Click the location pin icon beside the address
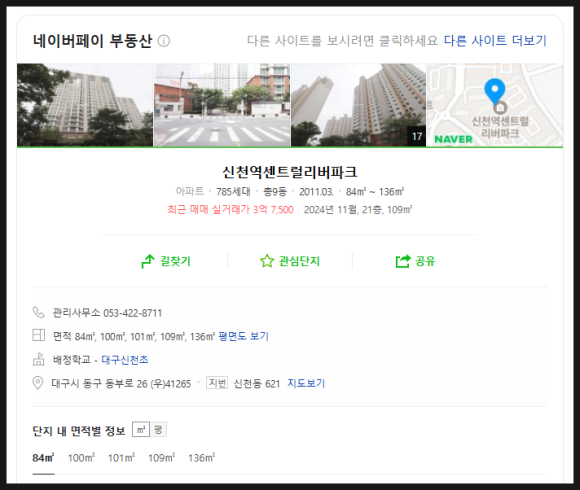 pyautogui.click(x=38, y=383)
